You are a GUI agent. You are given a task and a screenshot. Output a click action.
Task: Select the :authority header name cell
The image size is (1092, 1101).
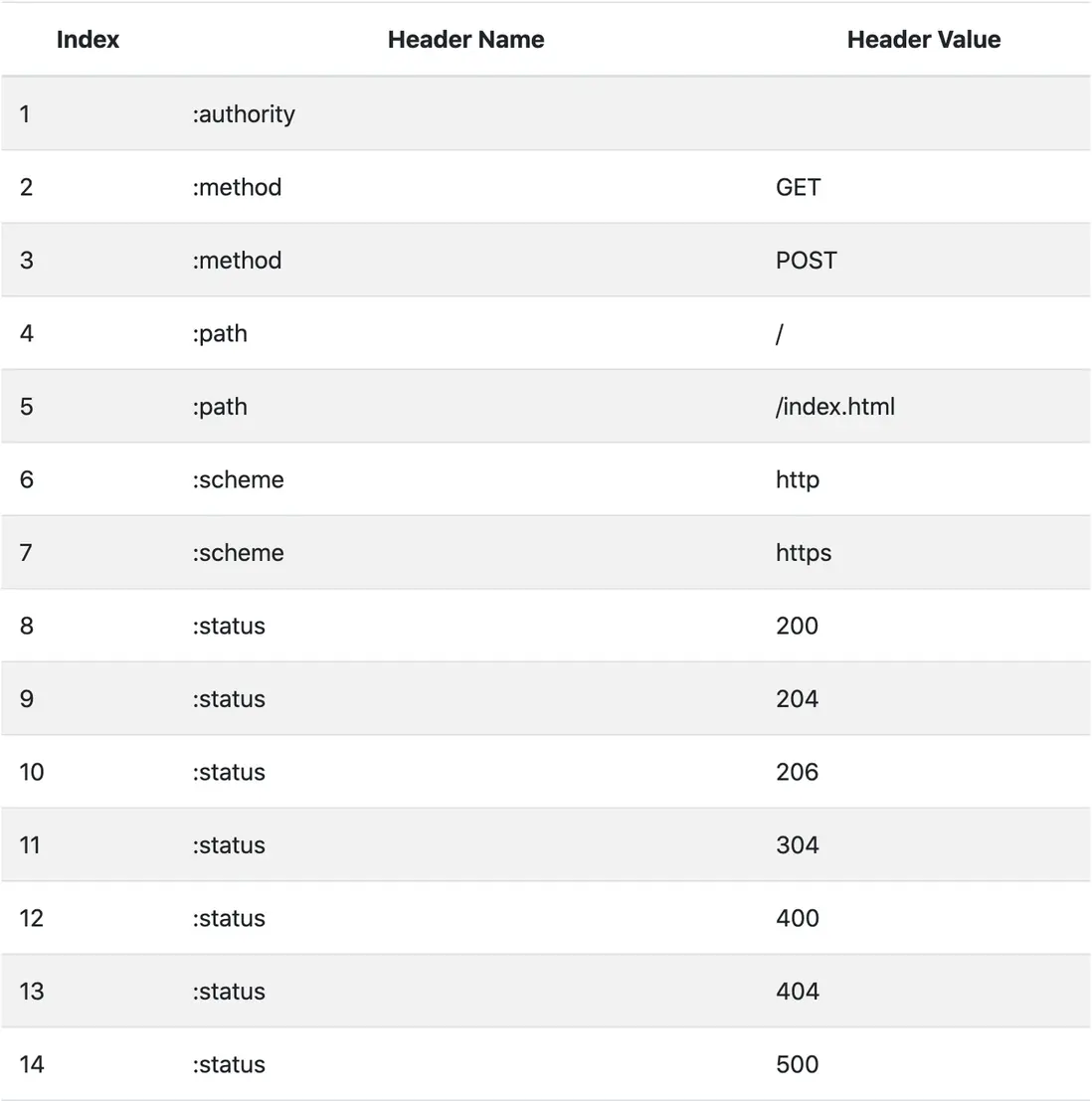(x=244, y=114)
